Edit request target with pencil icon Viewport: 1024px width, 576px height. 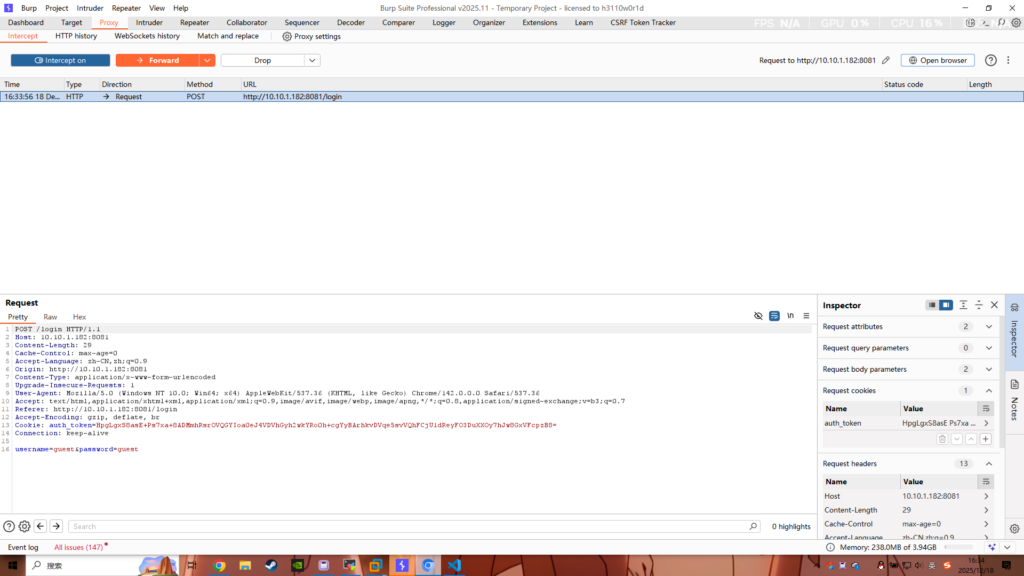885,60
